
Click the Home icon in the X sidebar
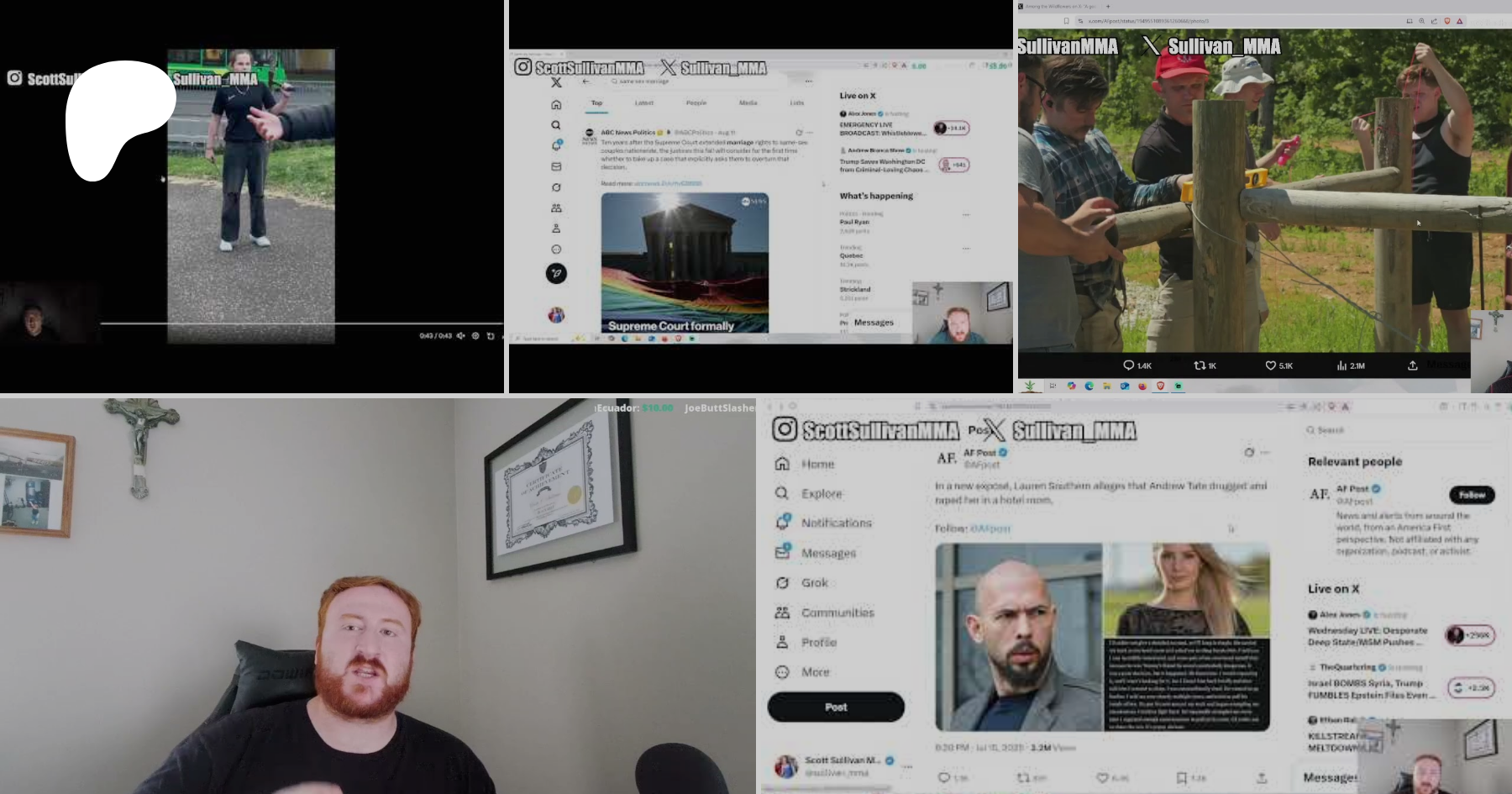coord(782,464)
